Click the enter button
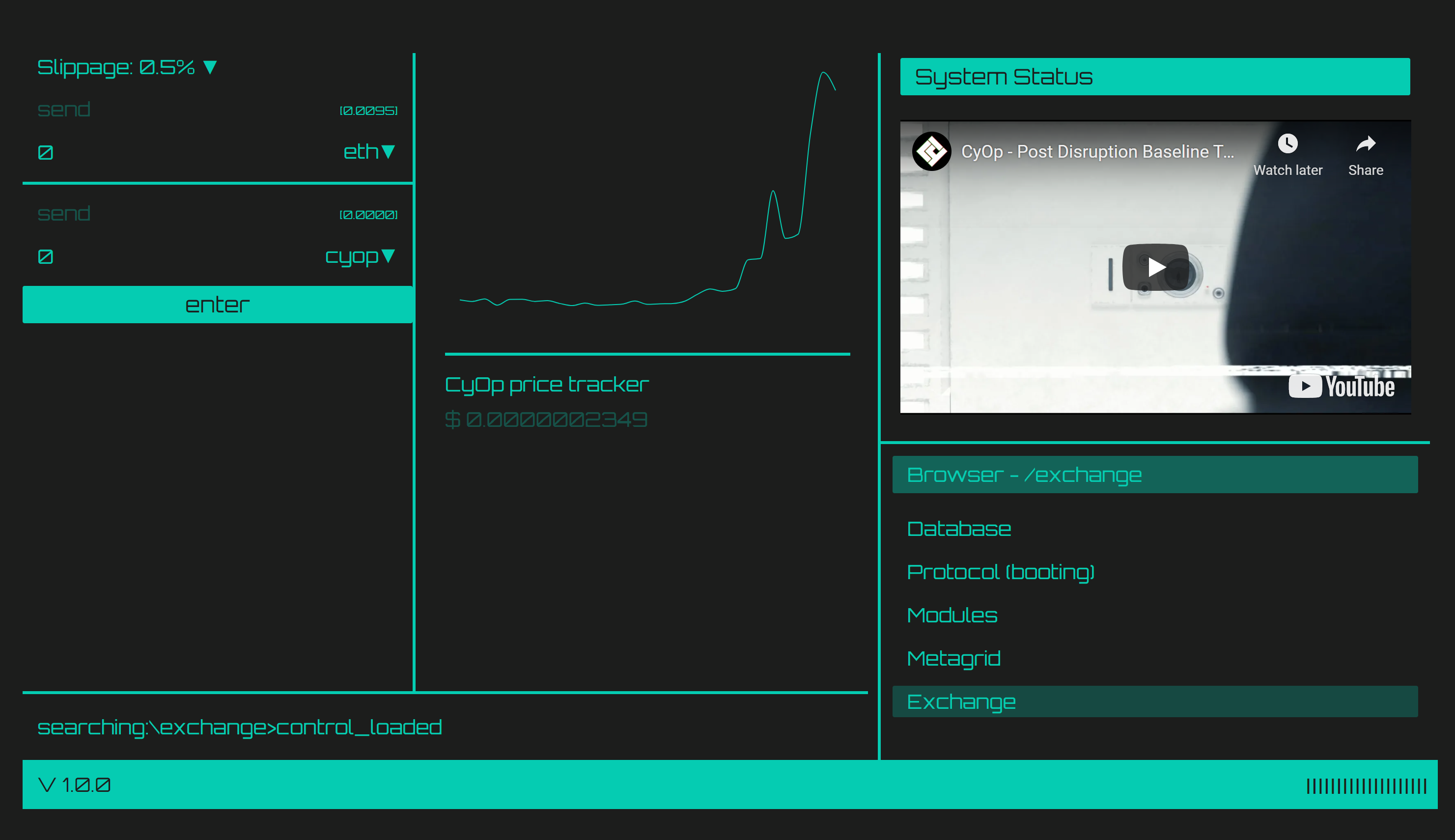1455x840 pixels. coord(218,305)
